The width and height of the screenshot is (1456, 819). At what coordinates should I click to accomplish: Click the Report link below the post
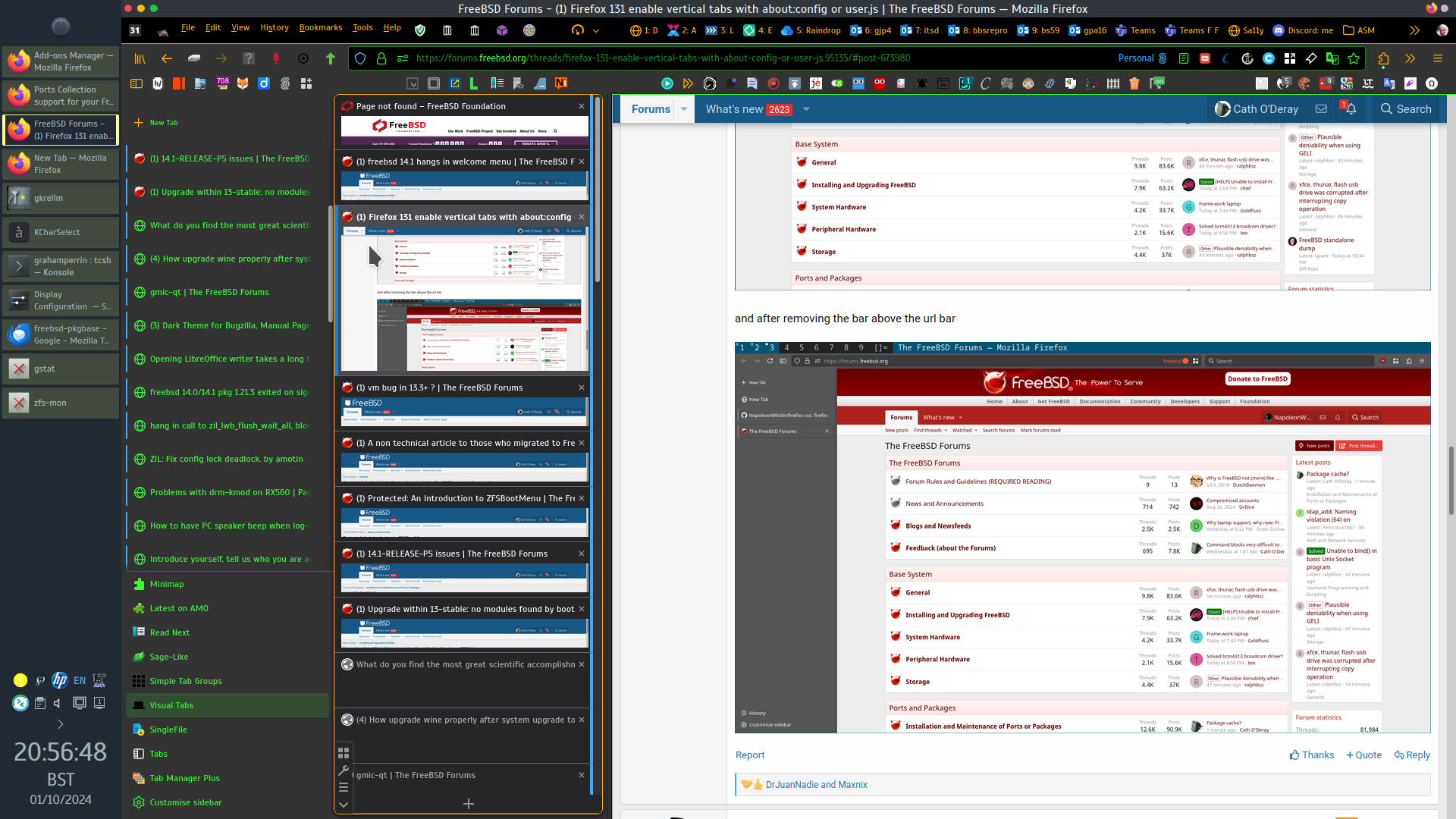749,755
